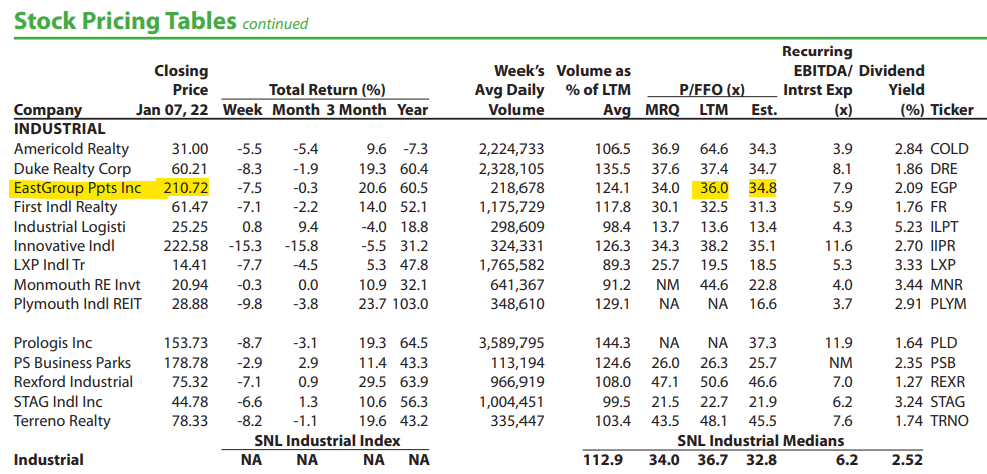Click Americold closing price 31.00
Viewport: 987px width, 474px height.
[x=189, y=149]
